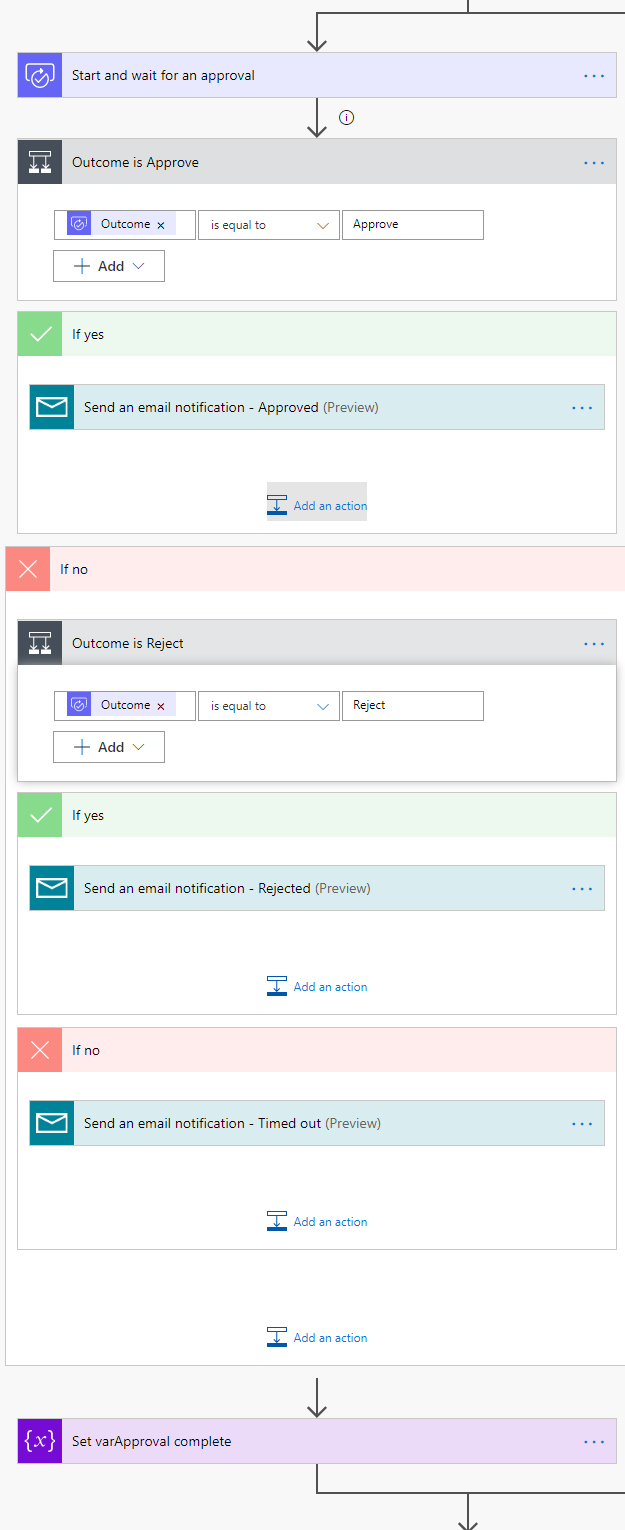Image resolution: width=625 pixels, height=1530 pixels.
Task: Expand the Add menu under Approve condition
Action: coord(109,266)
